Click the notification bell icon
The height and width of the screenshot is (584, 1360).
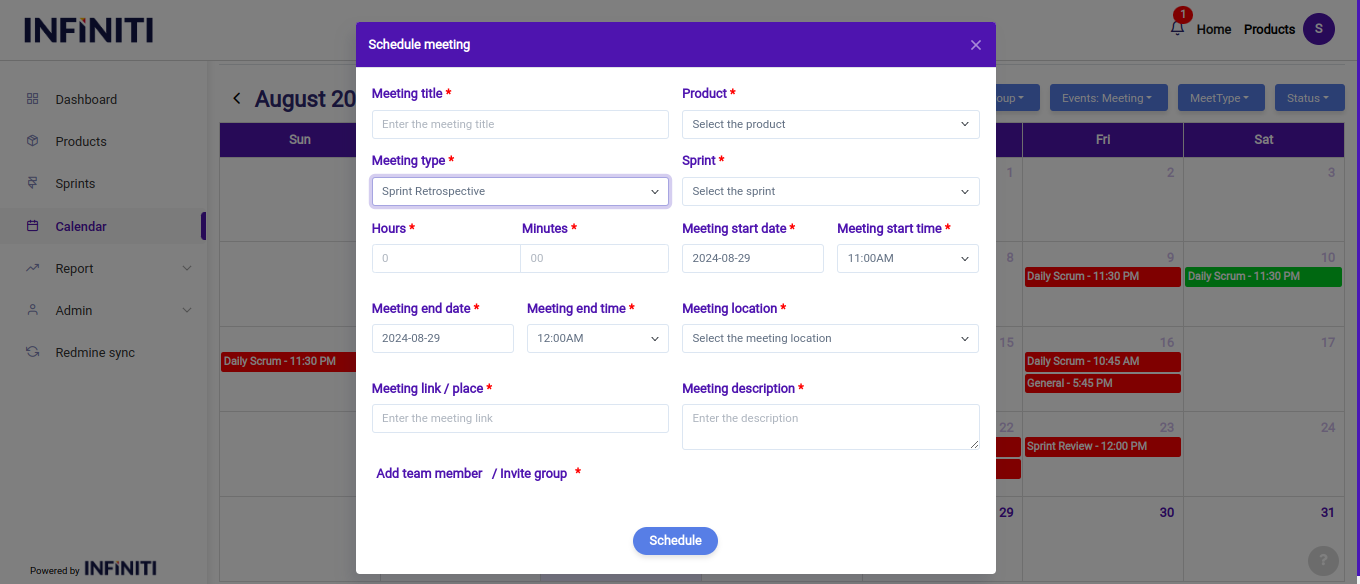click(1177, 28)
